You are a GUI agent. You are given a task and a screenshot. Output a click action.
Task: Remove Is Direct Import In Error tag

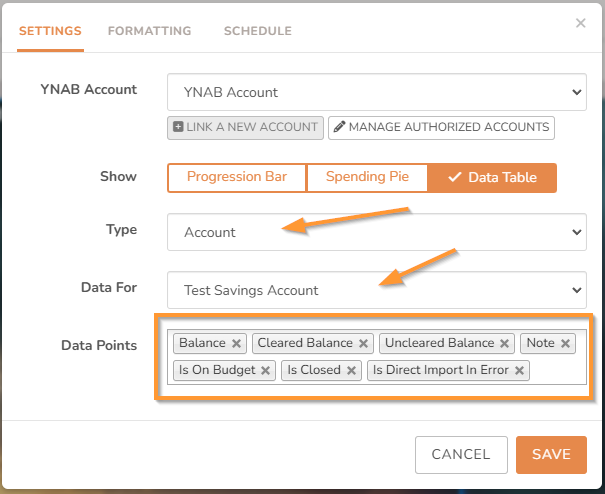(x=519, y=370)
